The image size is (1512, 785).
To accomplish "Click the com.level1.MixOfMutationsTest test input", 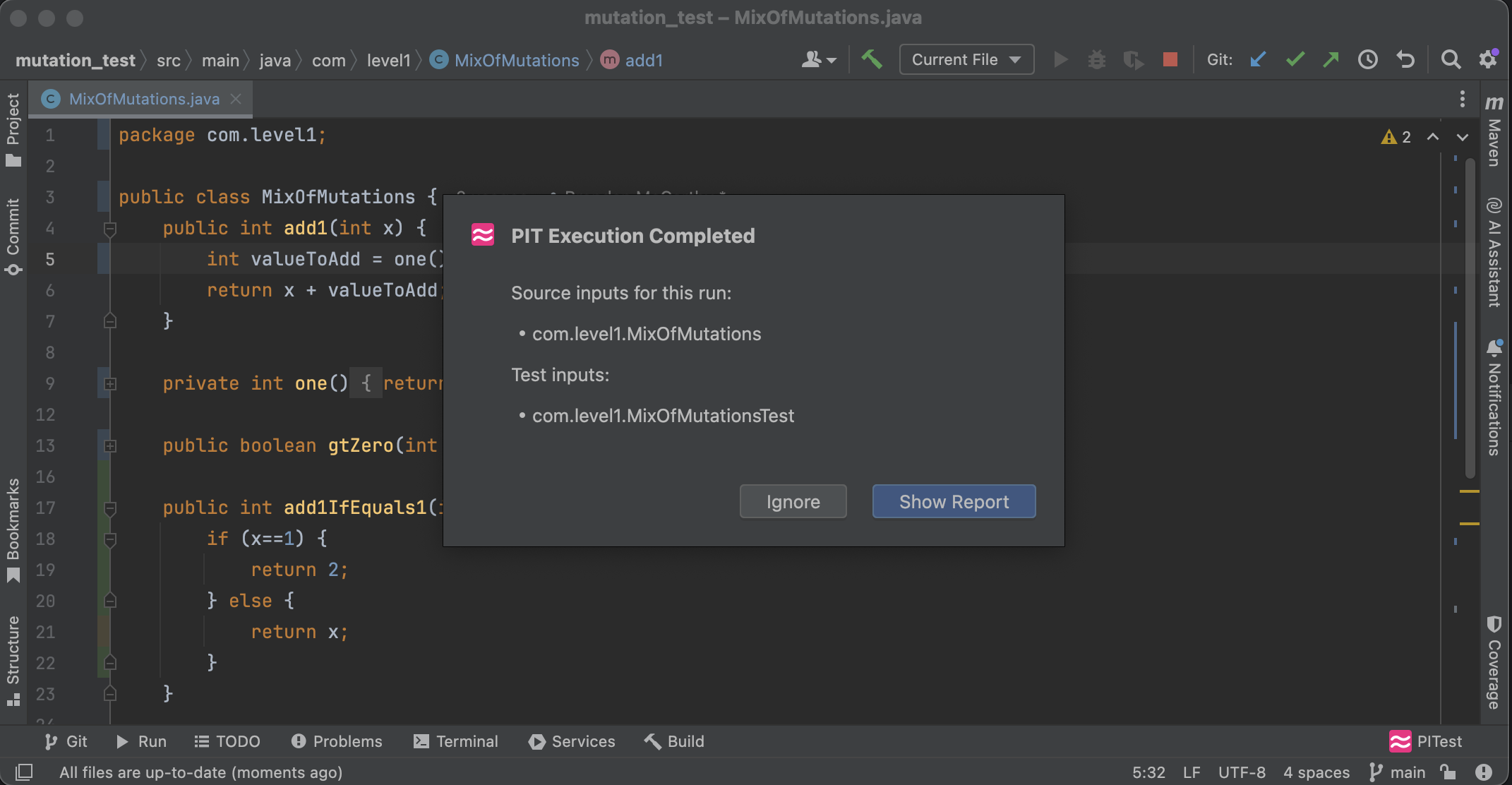I will point(663,416).
